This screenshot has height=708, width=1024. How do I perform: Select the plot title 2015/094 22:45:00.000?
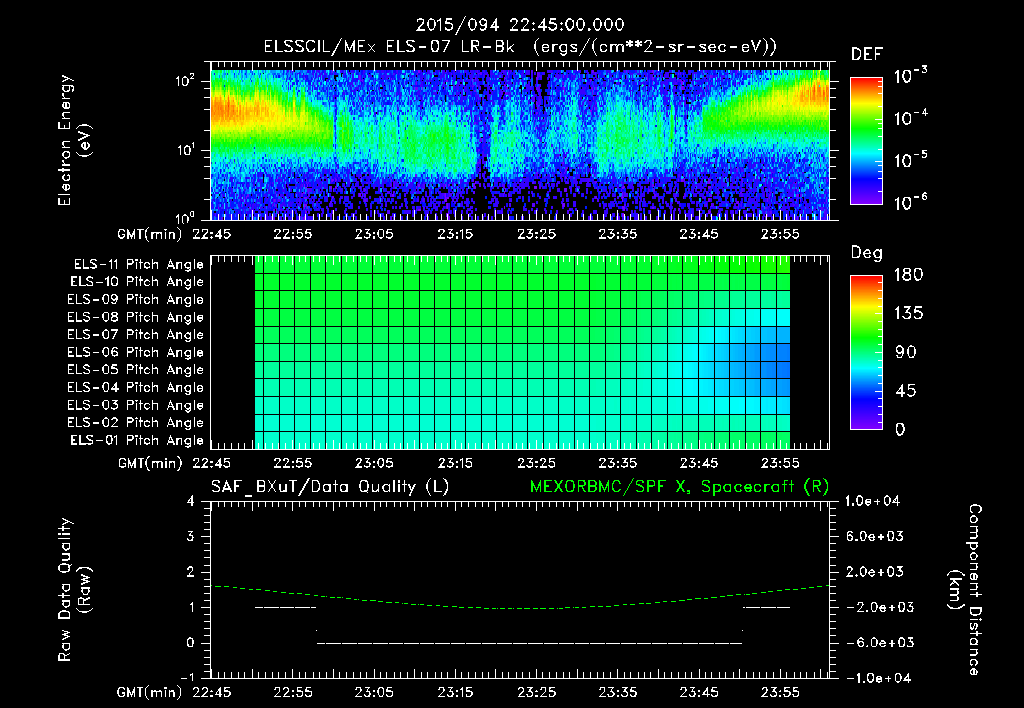(520, 25)
